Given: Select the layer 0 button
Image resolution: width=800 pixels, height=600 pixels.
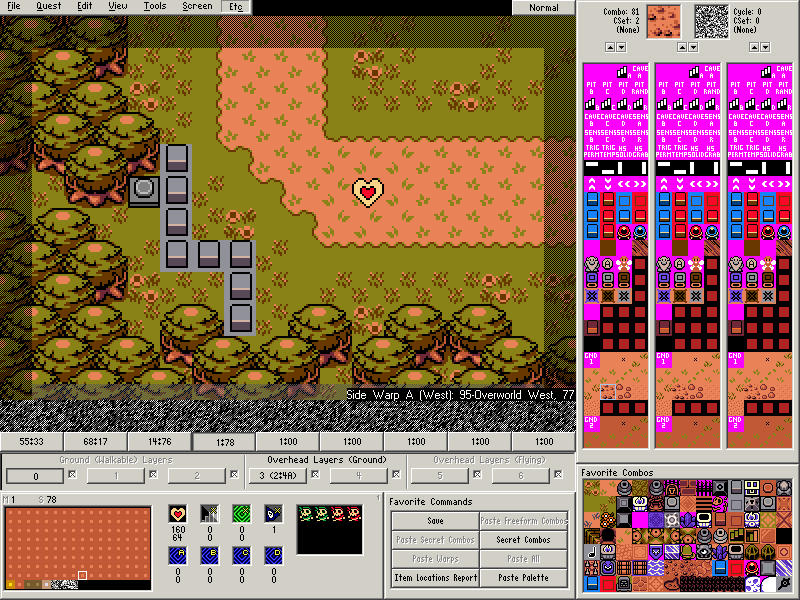Looking at the screenshot, I should (x=35, y=476).
